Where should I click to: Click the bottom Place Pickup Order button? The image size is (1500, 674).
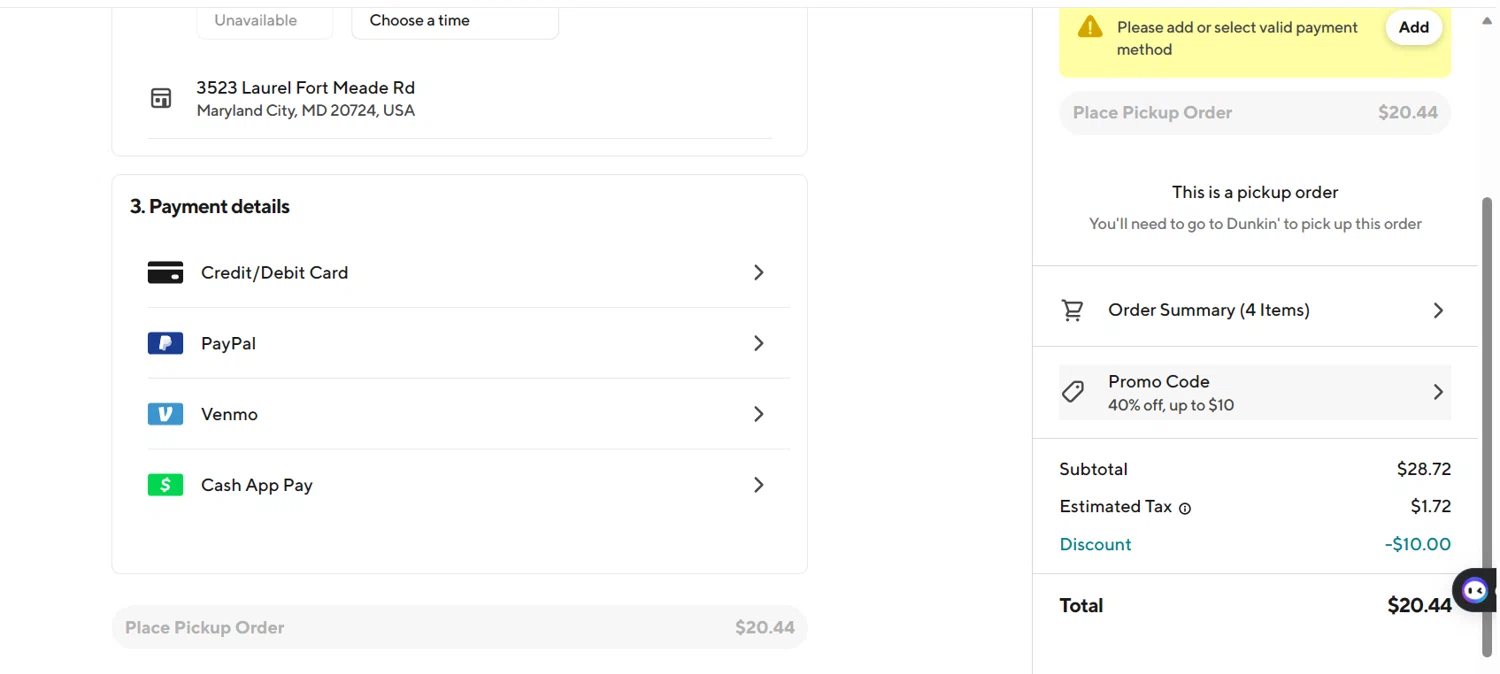459,628
